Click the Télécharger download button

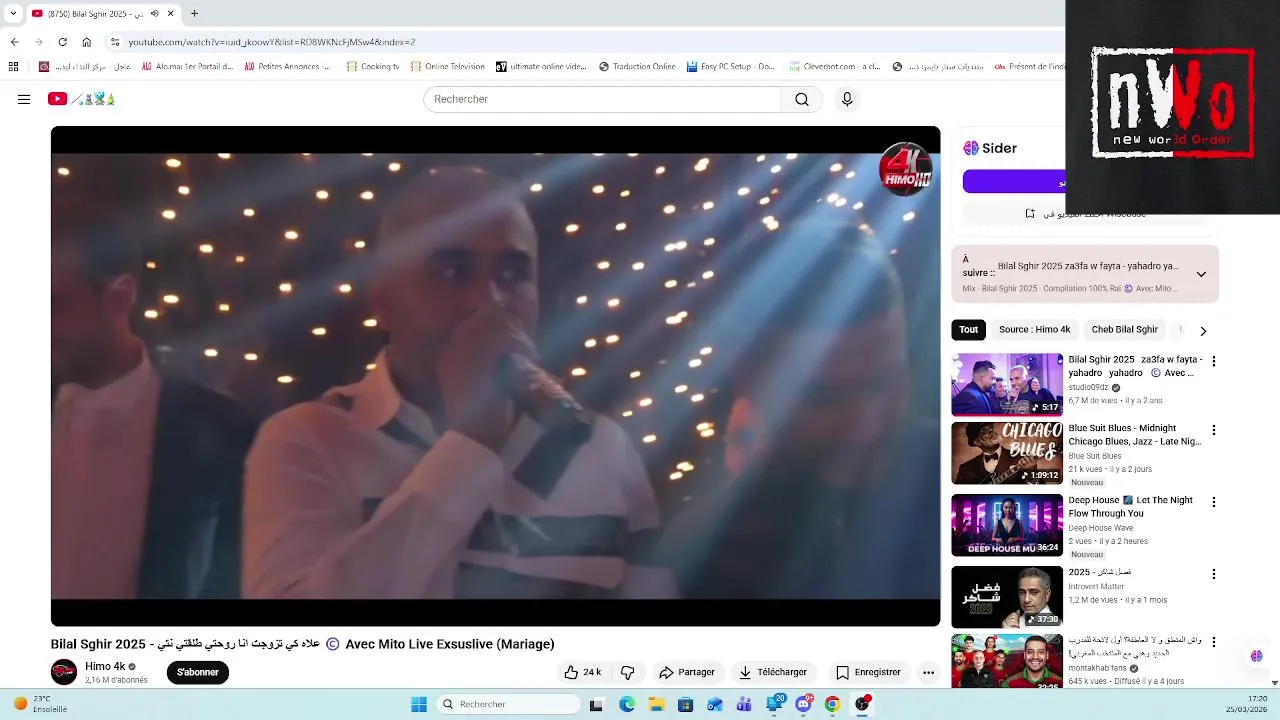(773, 672)
